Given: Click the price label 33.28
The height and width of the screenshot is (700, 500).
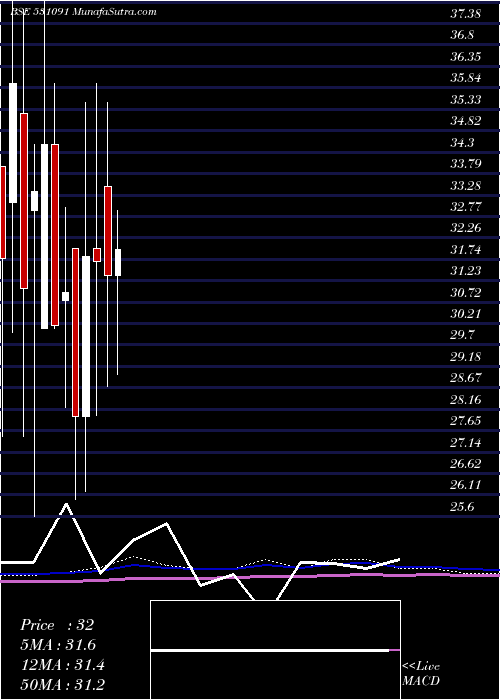Looking at the screenshot, I should pos(465,186).
